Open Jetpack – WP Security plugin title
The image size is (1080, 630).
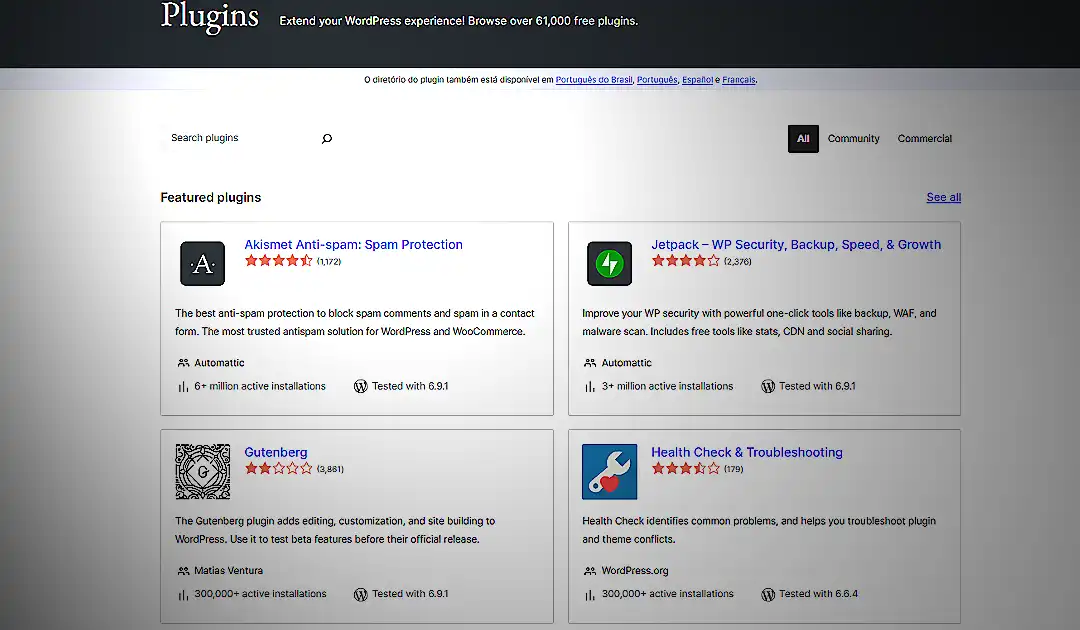796,244
